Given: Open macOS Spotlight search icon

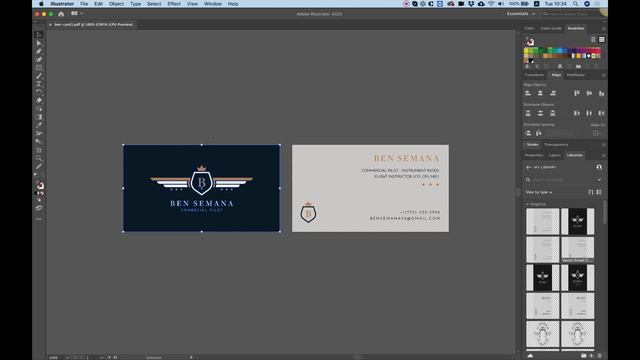Looking at the screenshot, I should tap(575, 4).
